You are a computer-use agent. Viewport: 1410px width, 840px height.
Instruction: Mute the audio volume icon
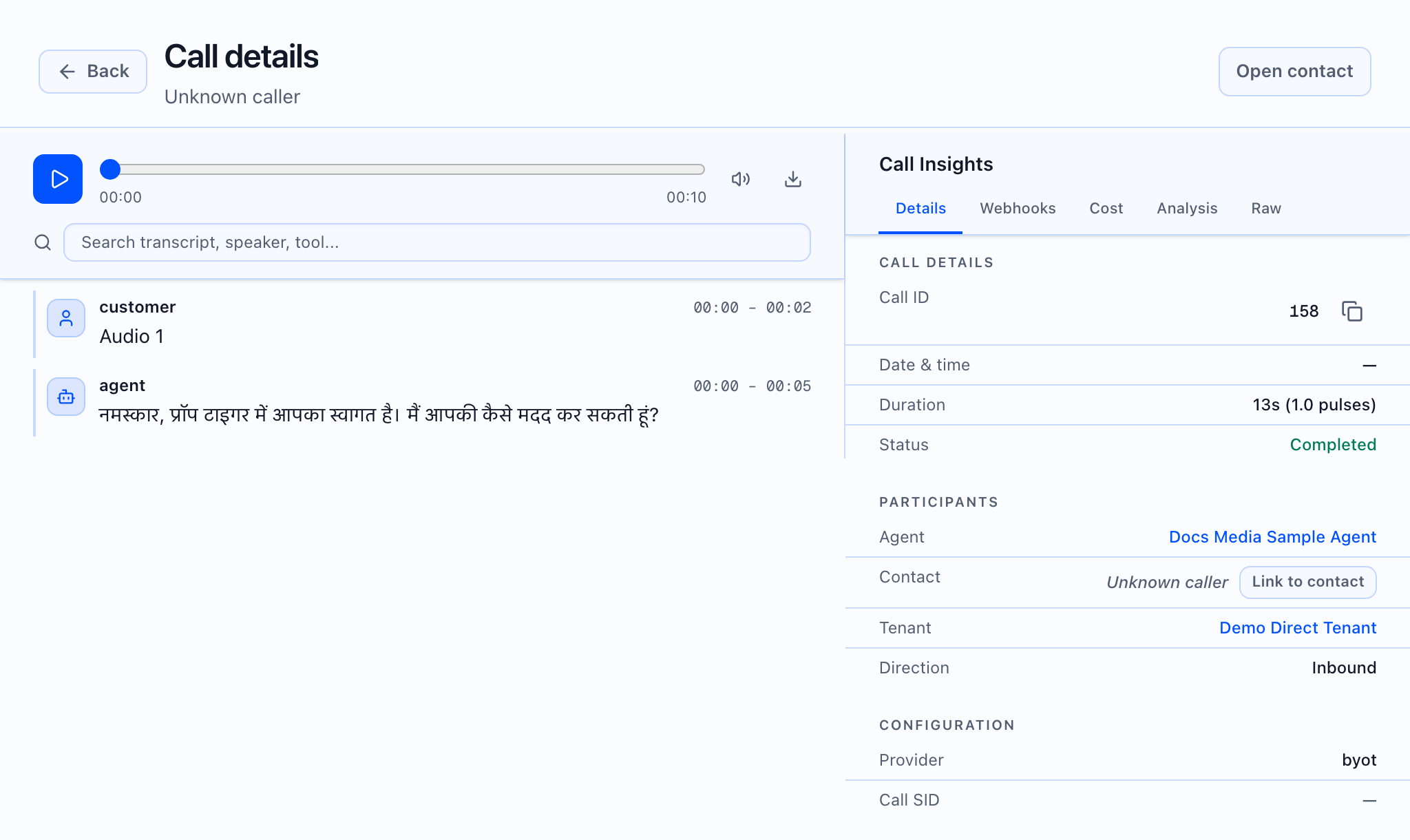point(741,179)
